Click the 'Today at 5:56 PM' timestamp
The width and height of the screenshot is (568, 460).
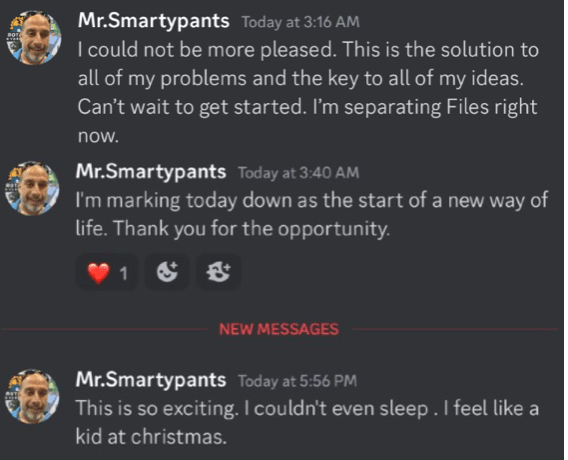point(297,381)
